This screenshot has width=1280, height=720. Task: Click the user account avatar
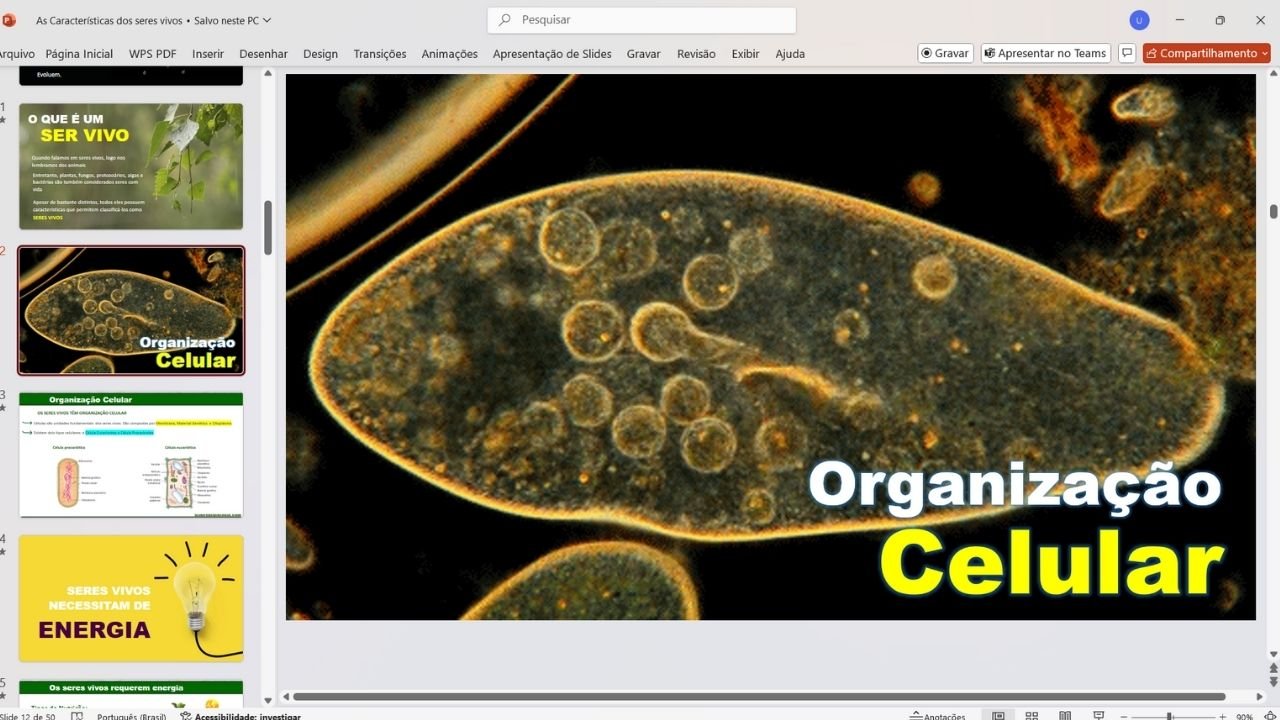[1139, 20]
